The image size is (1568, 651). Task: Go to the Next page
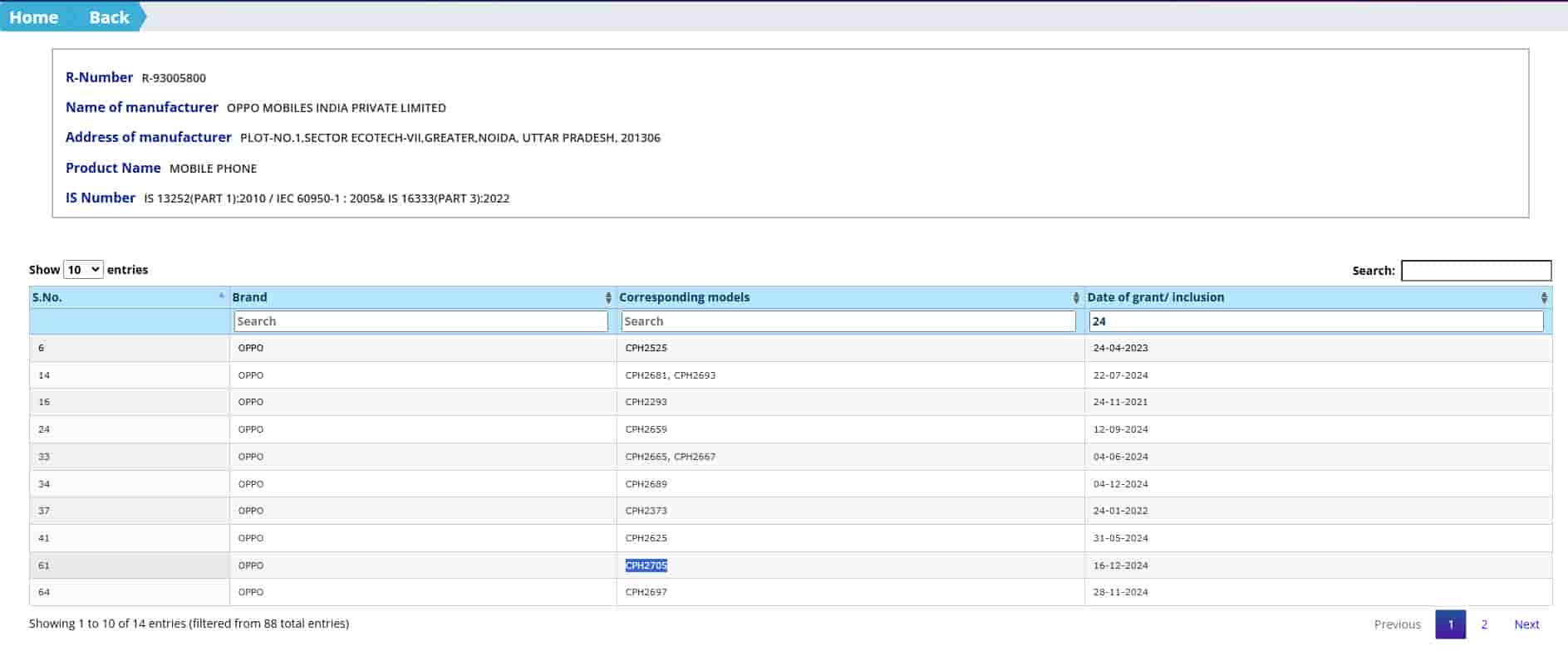(1526, 624)
